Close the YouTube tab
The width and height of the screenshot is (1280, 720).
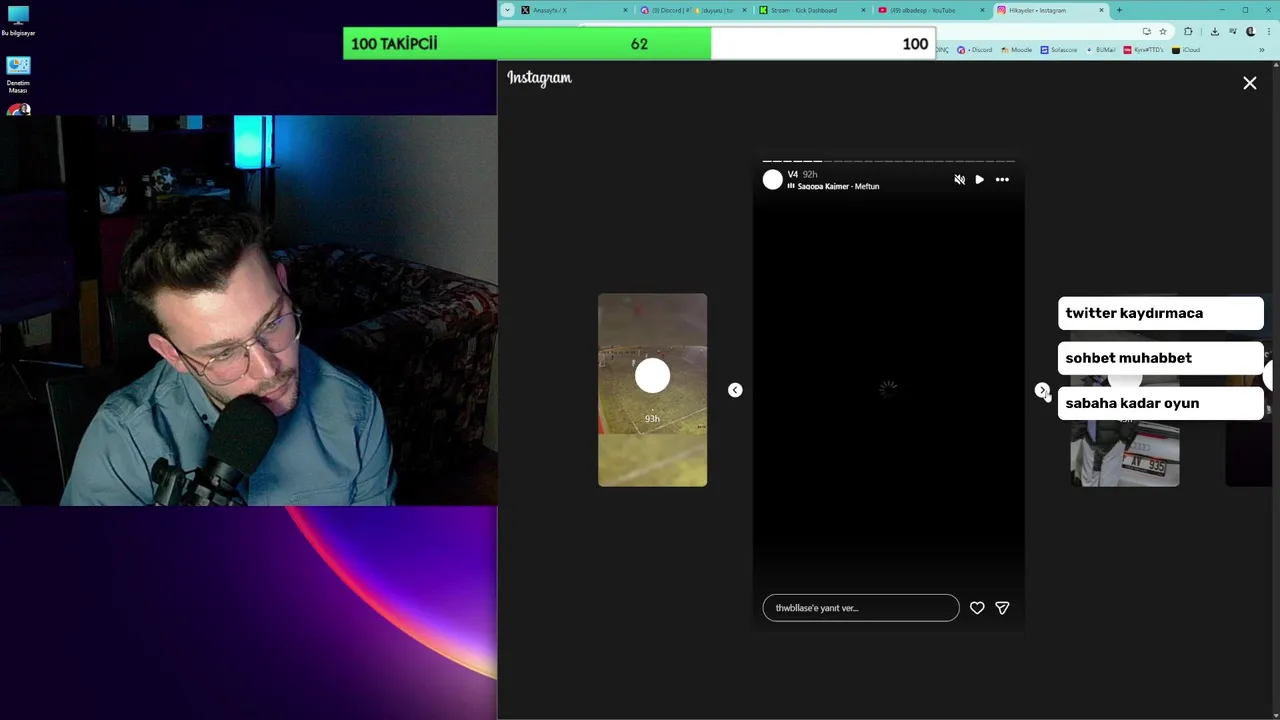pos(982,10)
